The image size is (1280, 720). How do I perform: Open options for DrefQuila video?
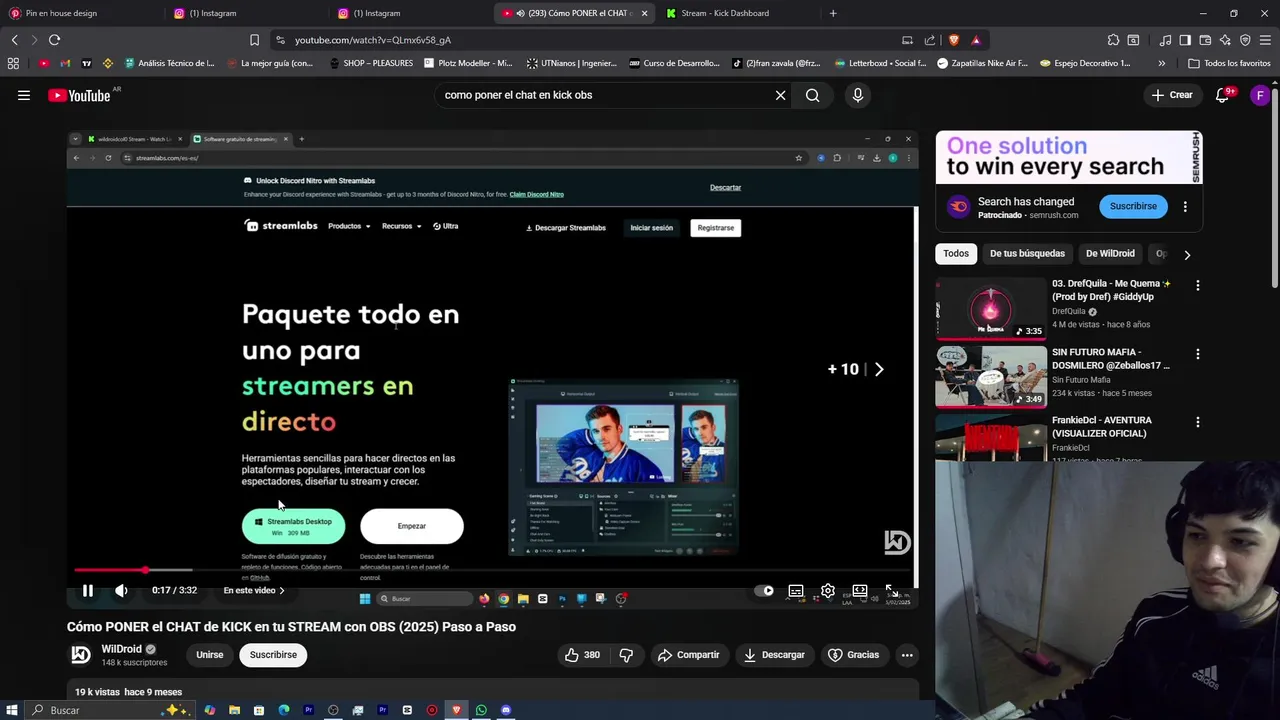tap(1198, 286)
